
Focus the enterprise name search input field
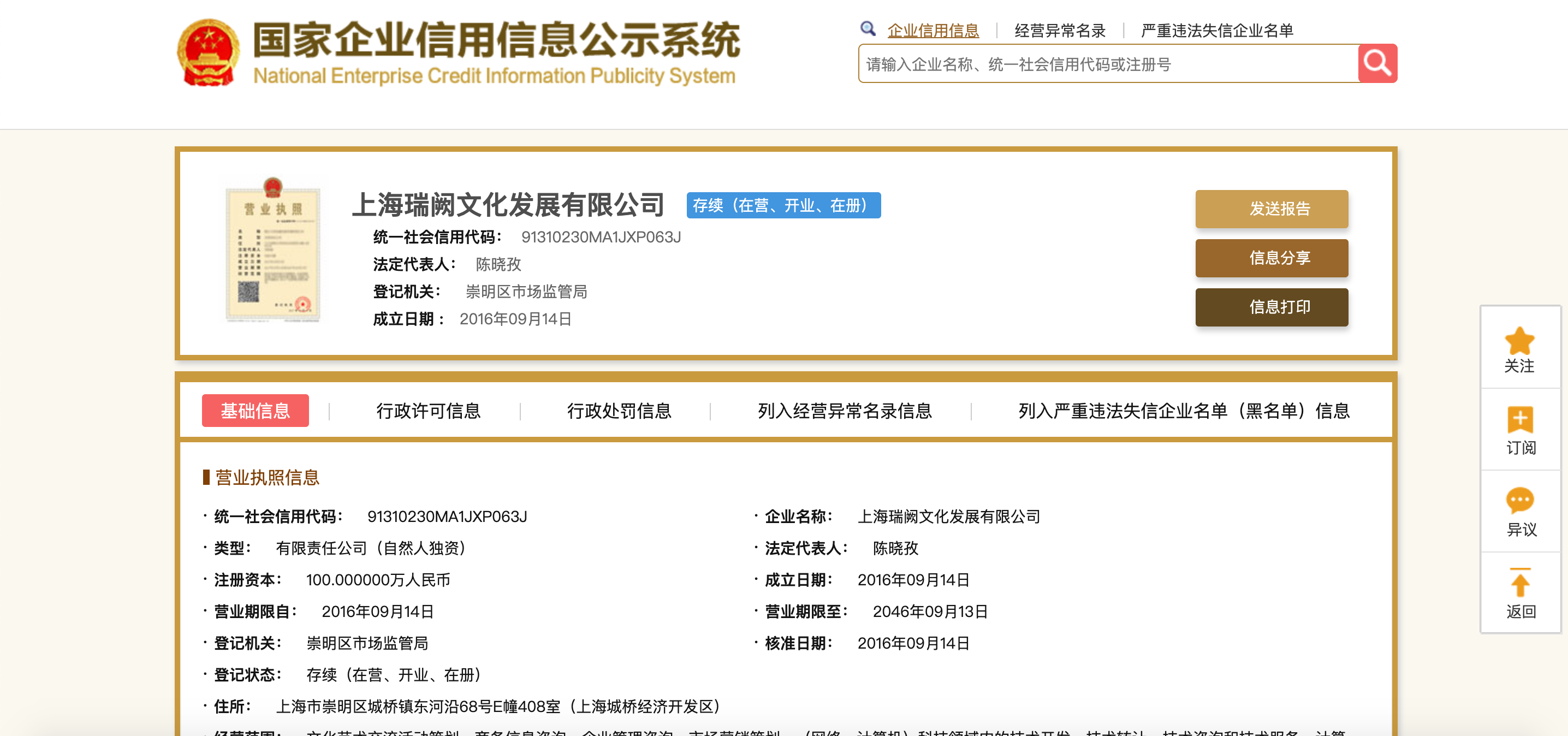1108,63
